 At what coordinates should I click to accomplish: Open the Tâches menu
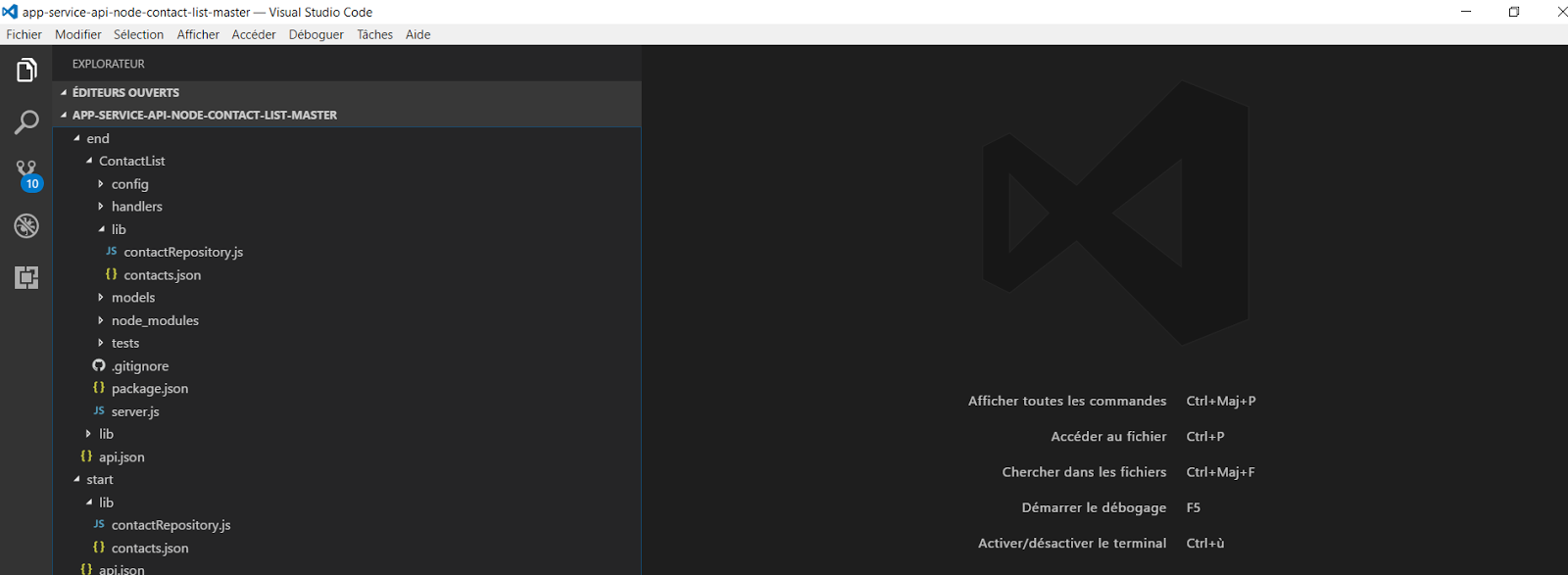click(374, 34)
